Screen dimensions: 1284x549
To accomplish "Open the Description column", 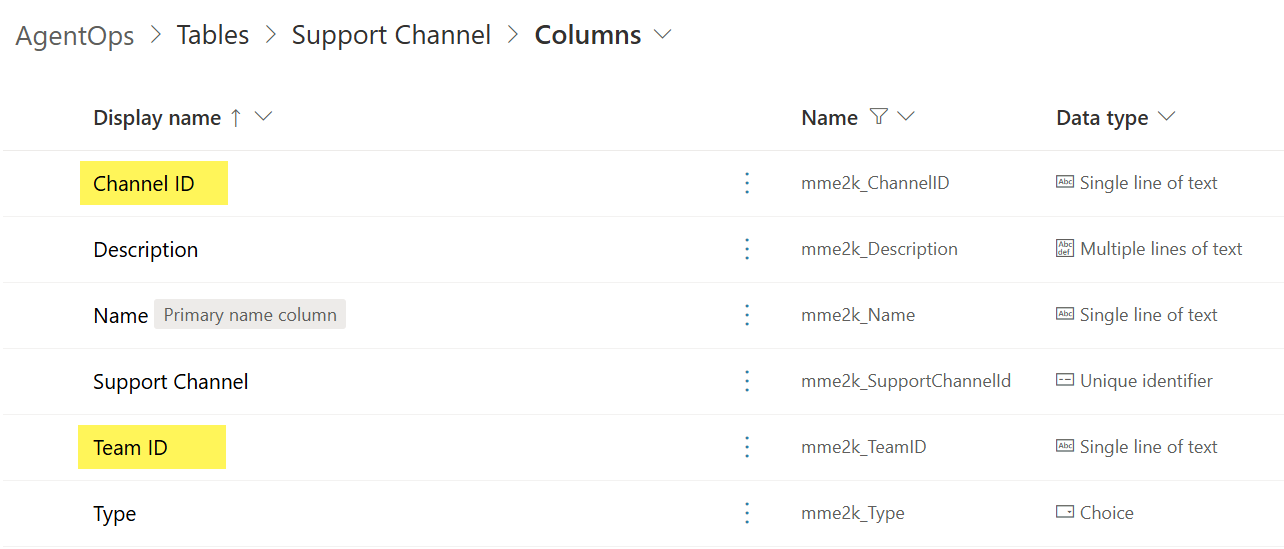I will click(x=145, y=250).
